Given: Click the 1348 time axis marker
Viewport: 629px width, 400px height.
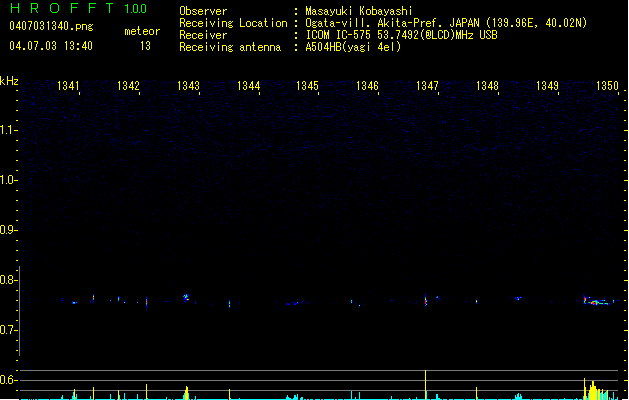Looking at the screenshot, I should [487, 86].
